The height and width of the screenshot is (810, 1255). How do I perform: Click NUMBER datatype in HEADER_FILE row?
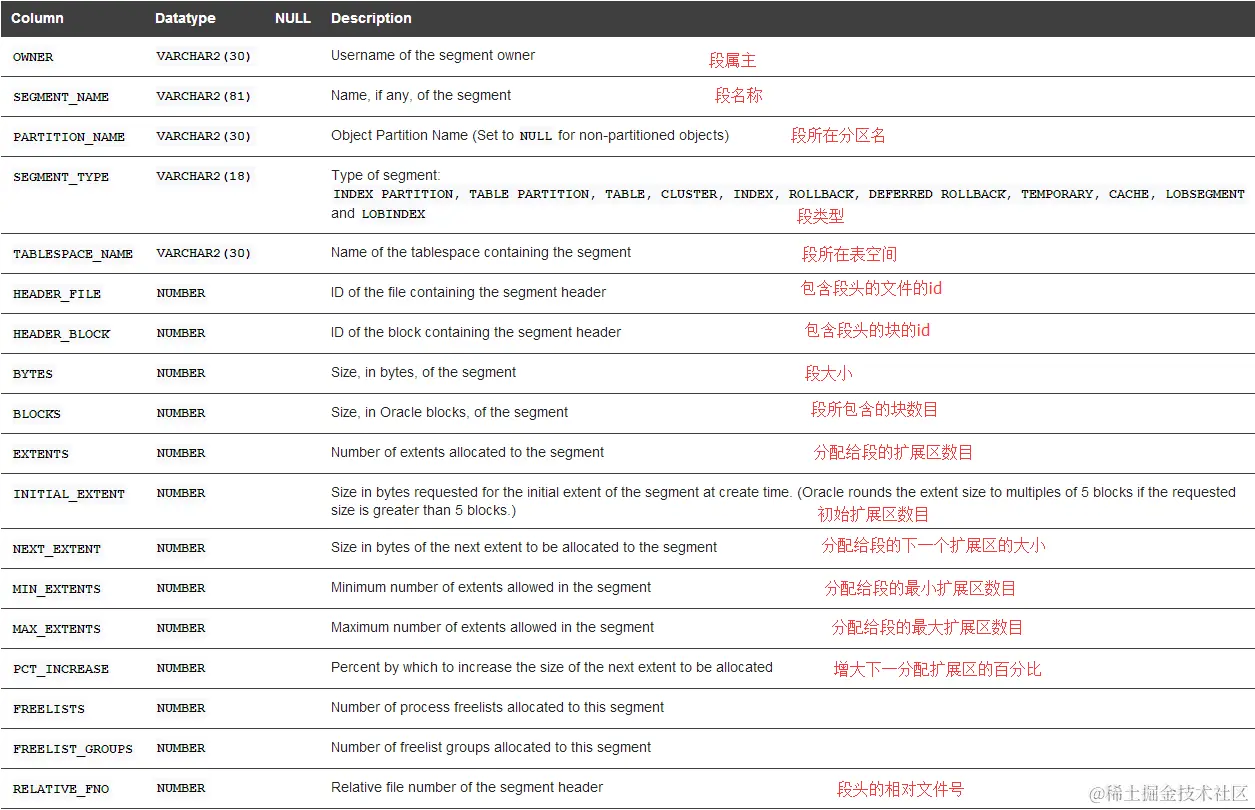[x=181, y=293]
